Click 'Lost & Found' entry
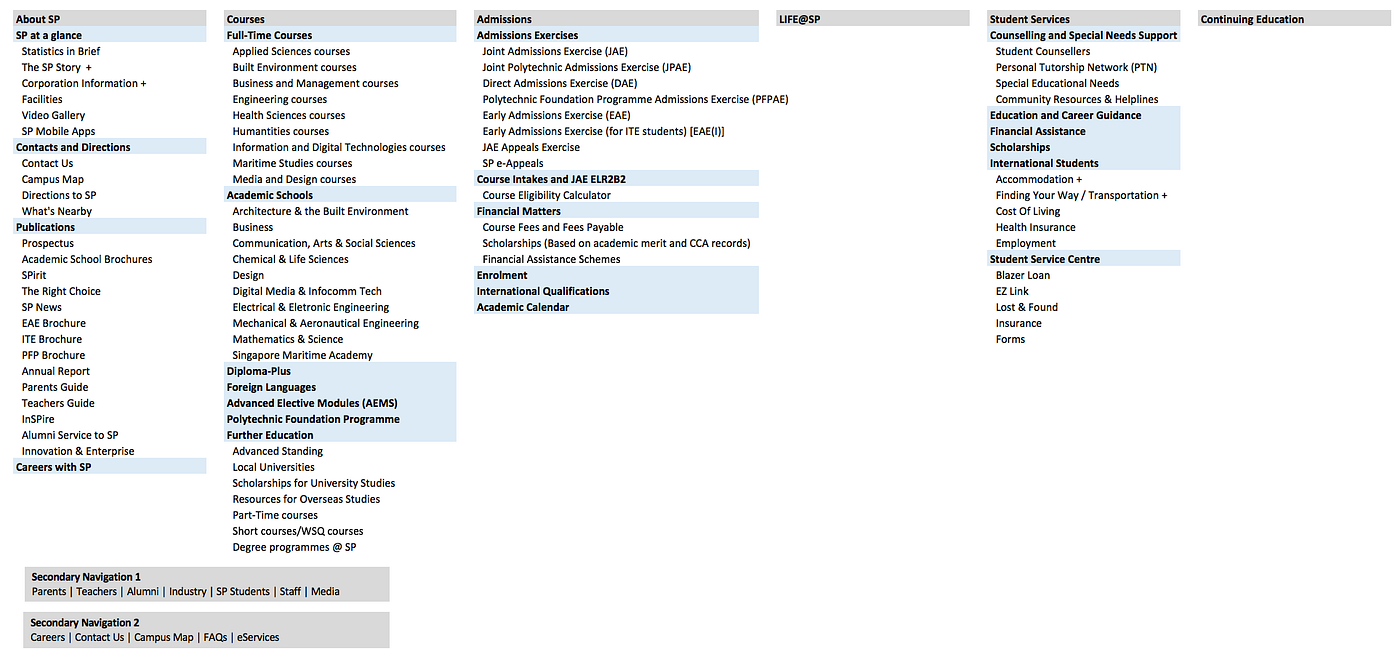This screenshot has height=664, width=1400. coord(1027,307)
